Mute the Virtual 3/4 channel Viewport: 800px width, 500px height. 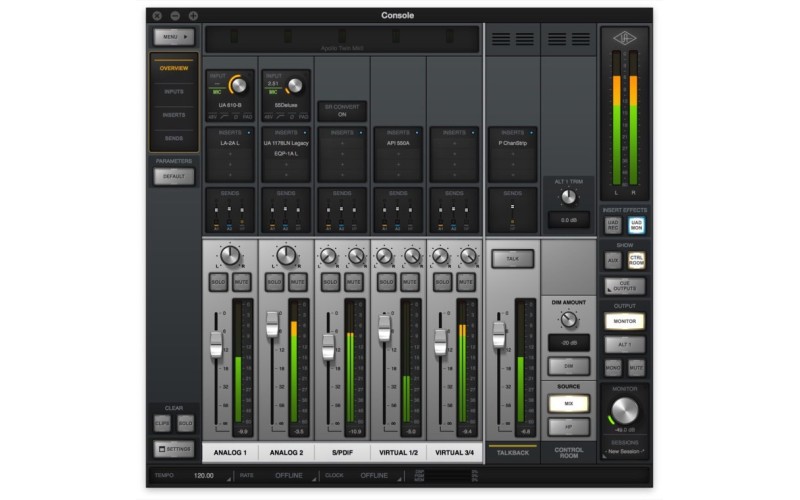click(466, 282)
